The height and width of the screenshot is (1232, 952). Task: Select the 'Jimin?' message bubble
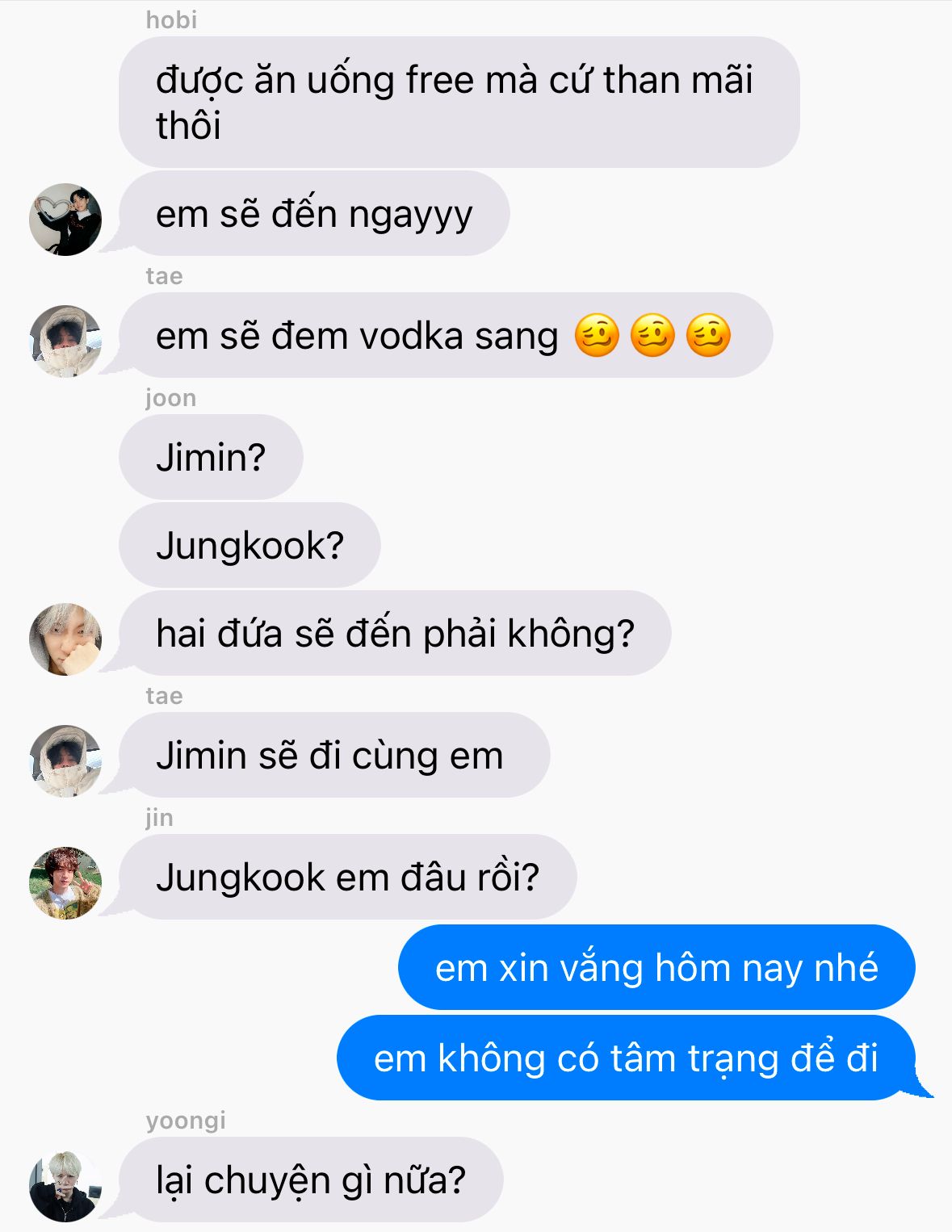[211, 458]
